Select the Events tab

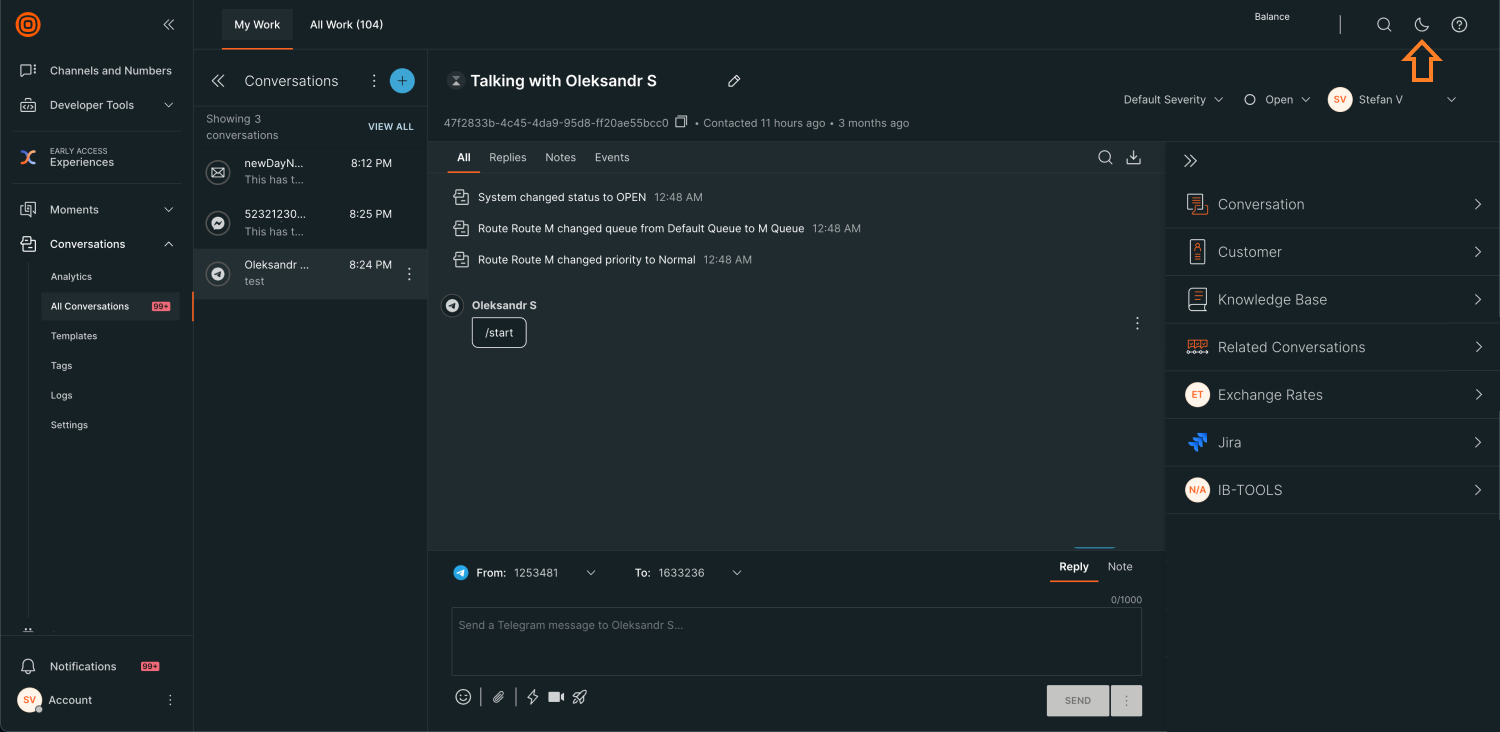click(x=612, y=157)
